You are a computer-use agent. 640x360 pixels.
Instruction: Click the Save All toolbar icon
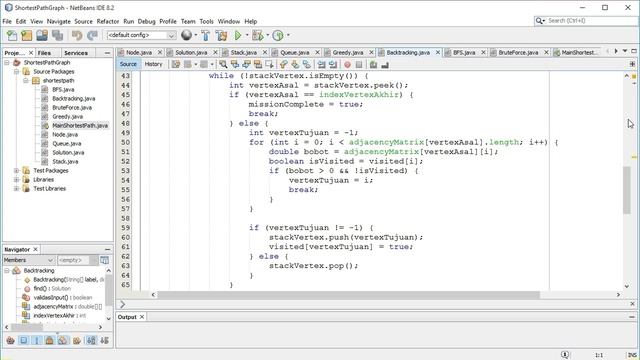pos(58,36)
